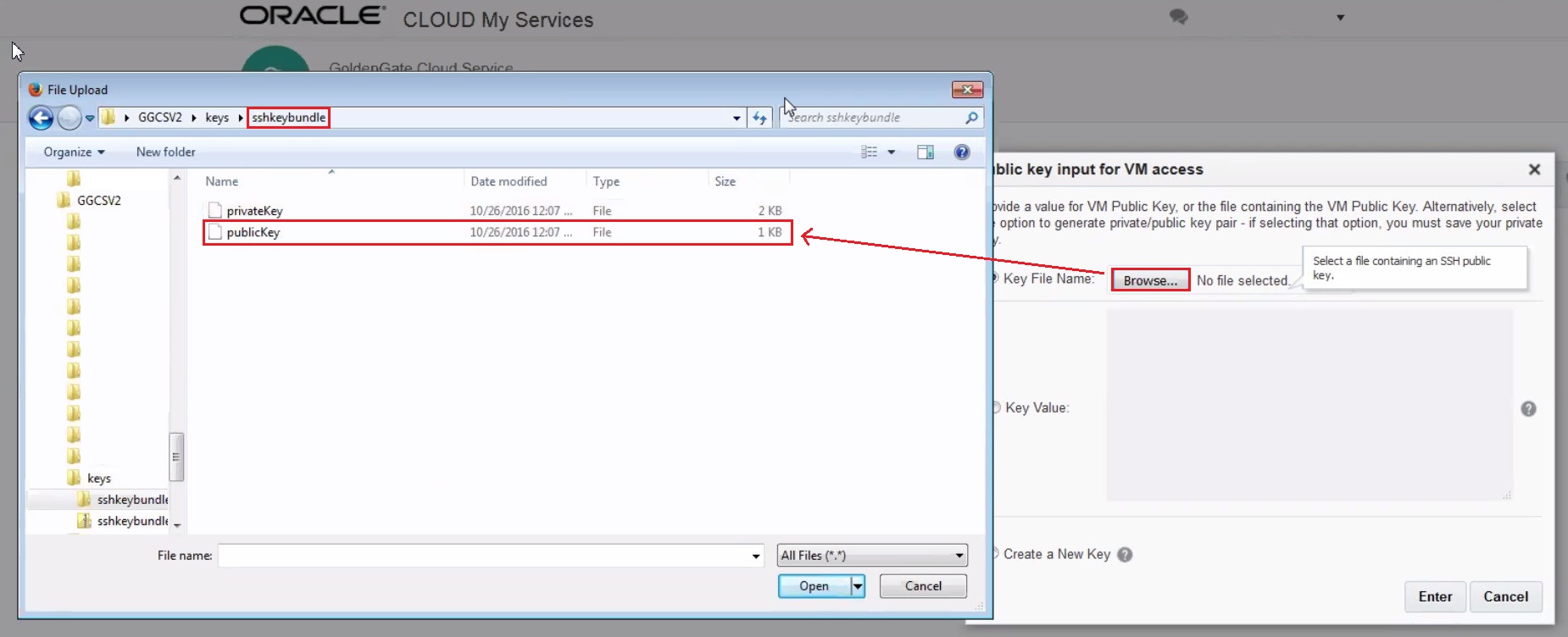
Task: Select GGCSV2 folder in the tree
Action: coord(98,201)
